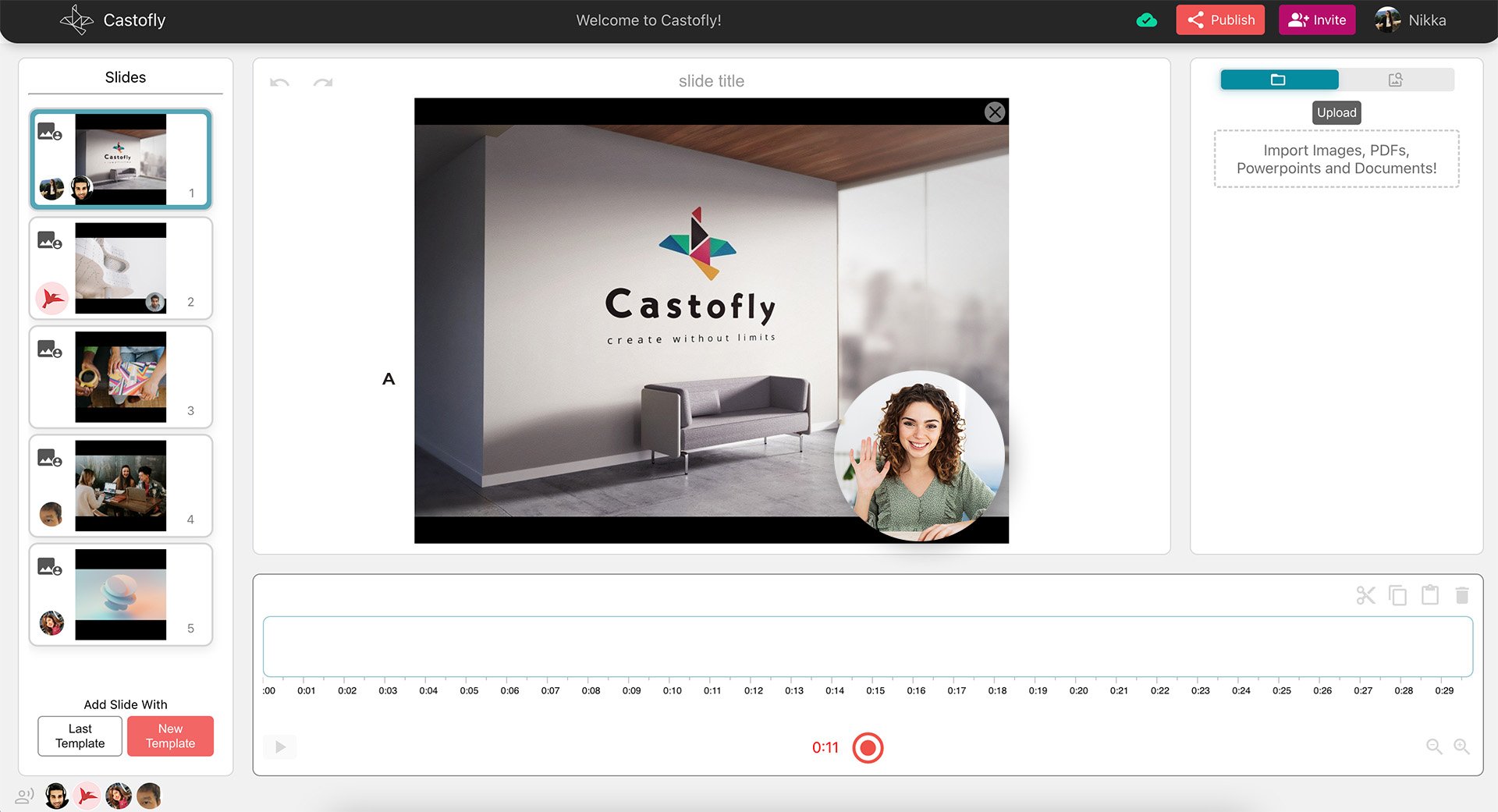Screen dimensions: 1498x812
Task: Open Nikka's profile avatar menu
Action: [x=1387, y=20]
